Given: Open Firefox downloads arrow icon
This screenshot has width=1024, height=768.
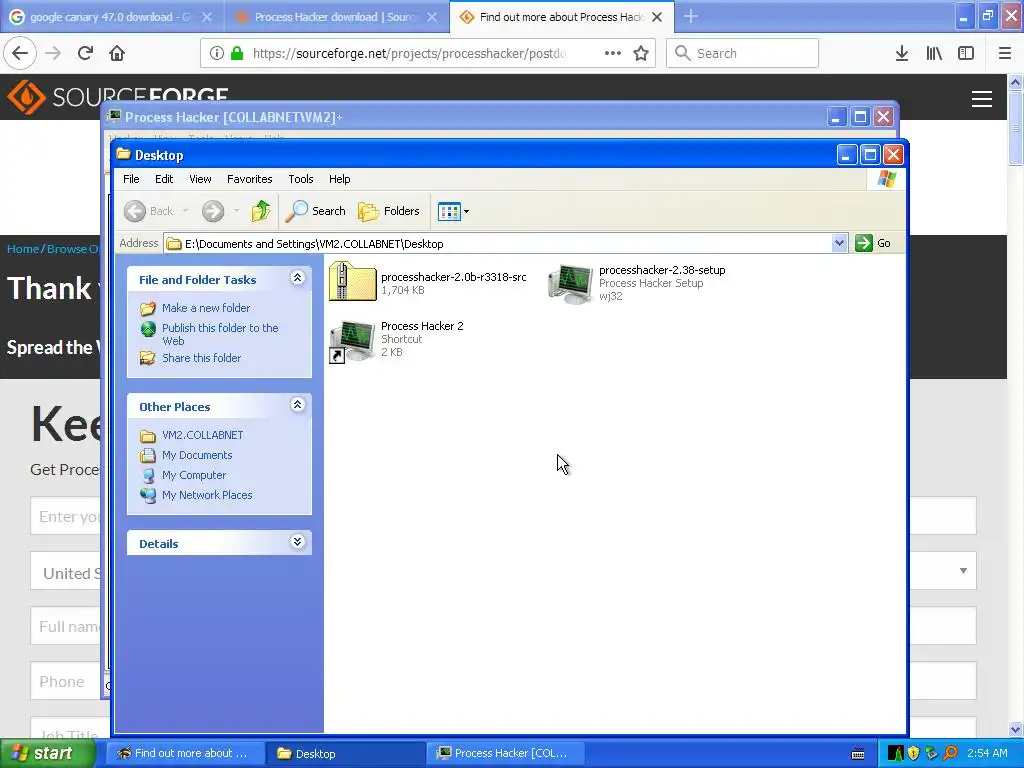Looking at the screenshot, I should (902, 53).
